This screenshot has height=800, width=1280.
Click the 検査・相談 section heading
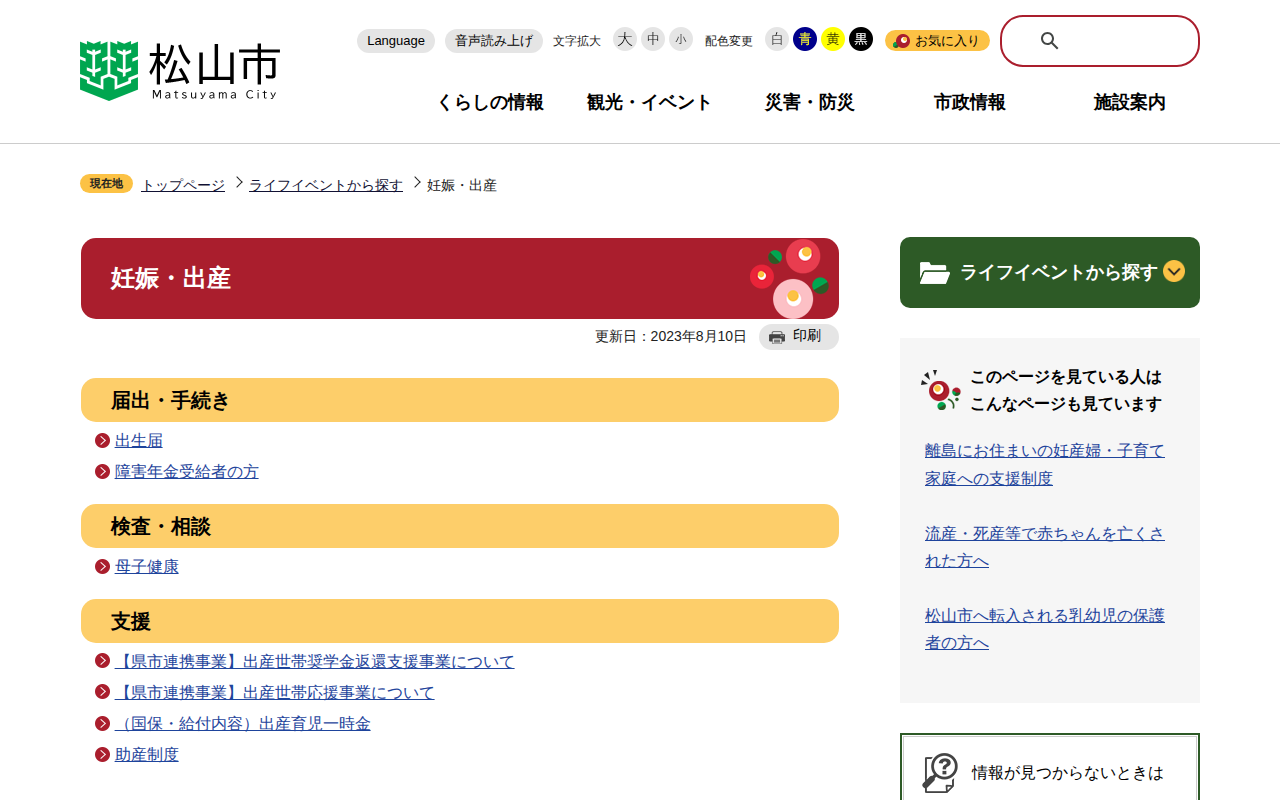(x=460, y=526)
